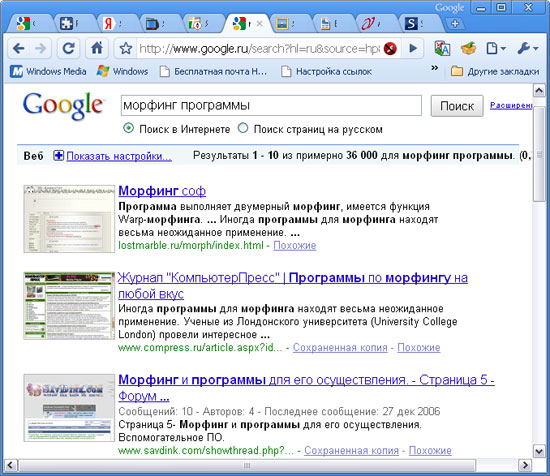Stop loading via the red X icon
This screenshot has height=476, width=550.
(390, 48)
